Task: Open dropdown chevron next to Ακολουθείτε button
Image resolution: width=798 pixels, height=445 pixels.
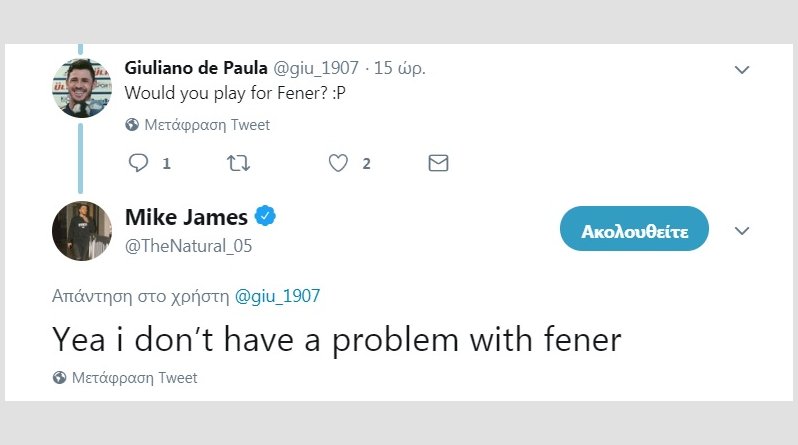Action: tap(742, 231)
